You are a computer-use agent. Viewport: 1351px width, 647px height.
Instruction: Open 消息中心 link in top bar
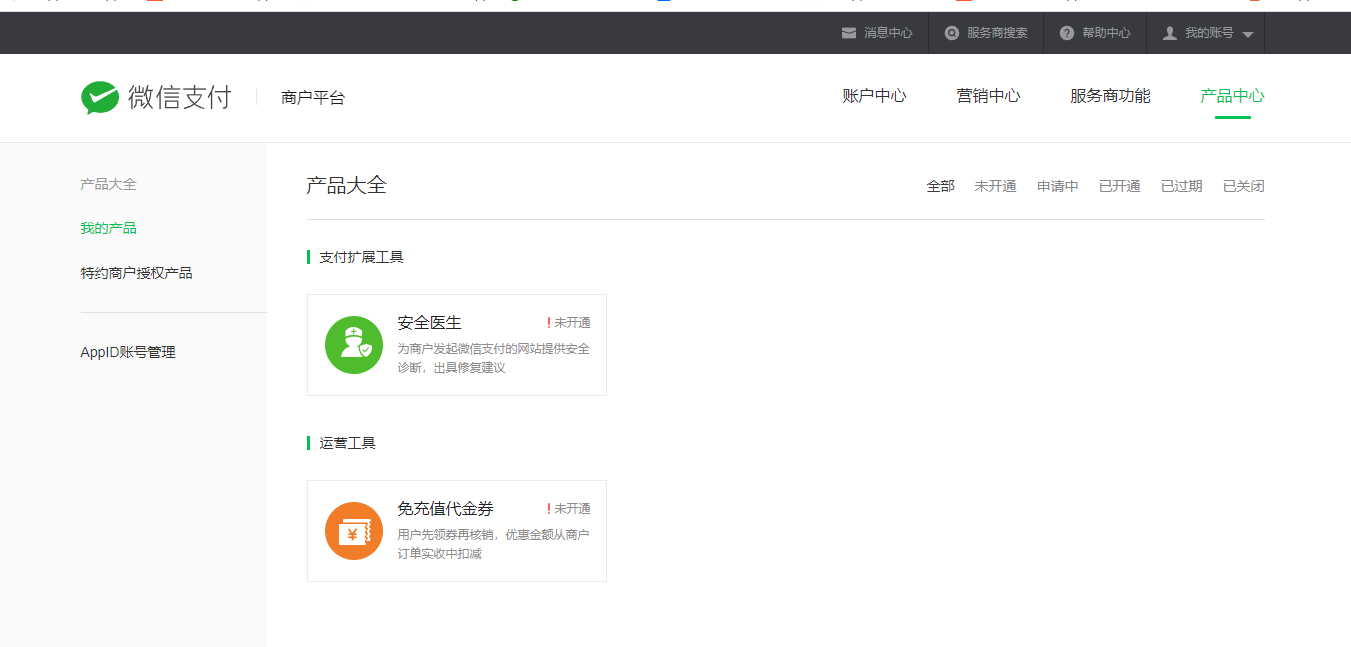(x=888, y=33)
